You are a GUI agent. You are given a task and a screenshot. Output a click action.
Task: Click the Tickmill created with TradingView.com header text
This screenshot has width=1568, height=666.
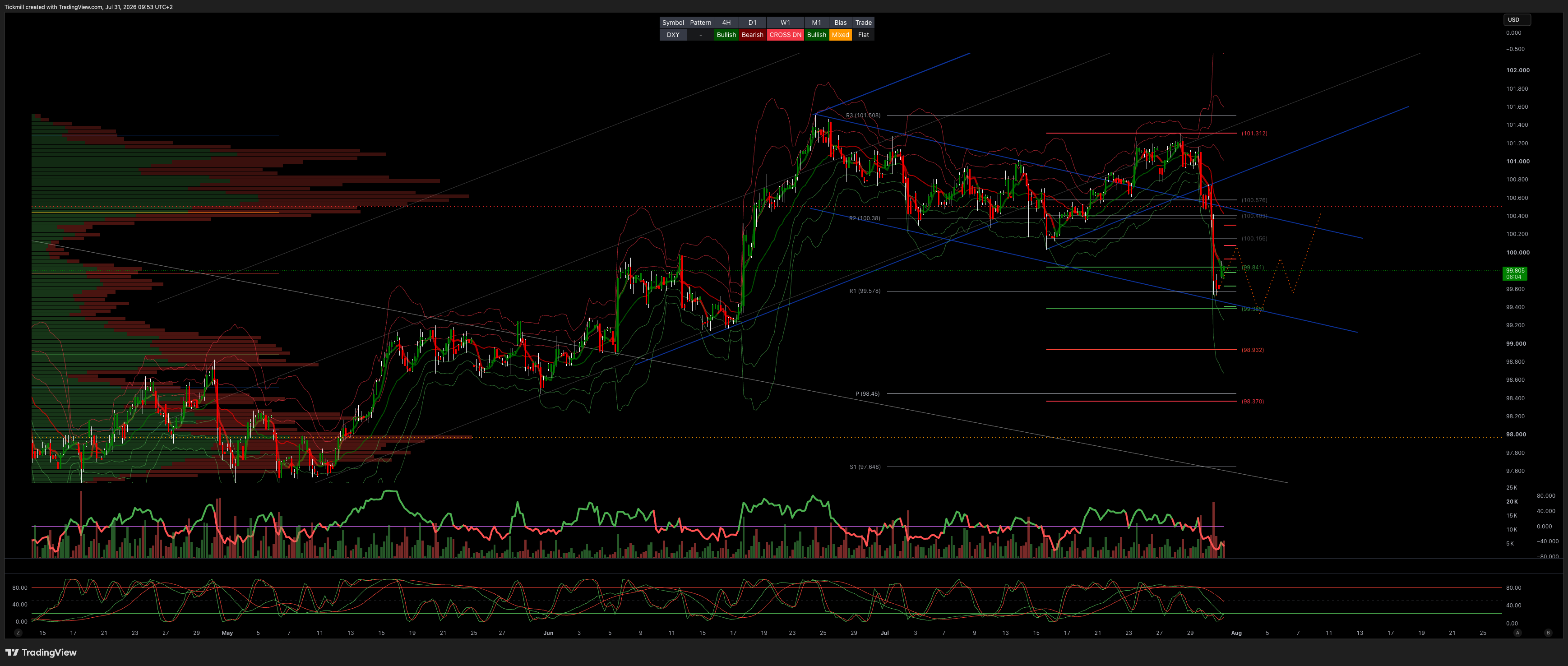click(x=89, y=7)
